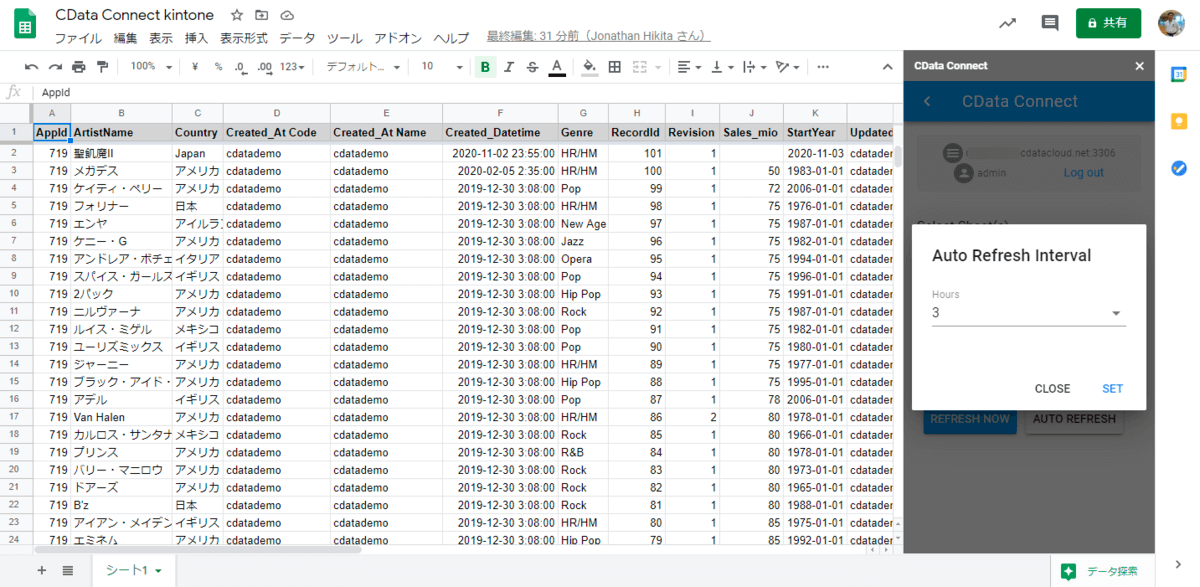This screenshot has height=587, width=1200.
Task: Open Google Keep in side panel
Action: pos(1178,121)
